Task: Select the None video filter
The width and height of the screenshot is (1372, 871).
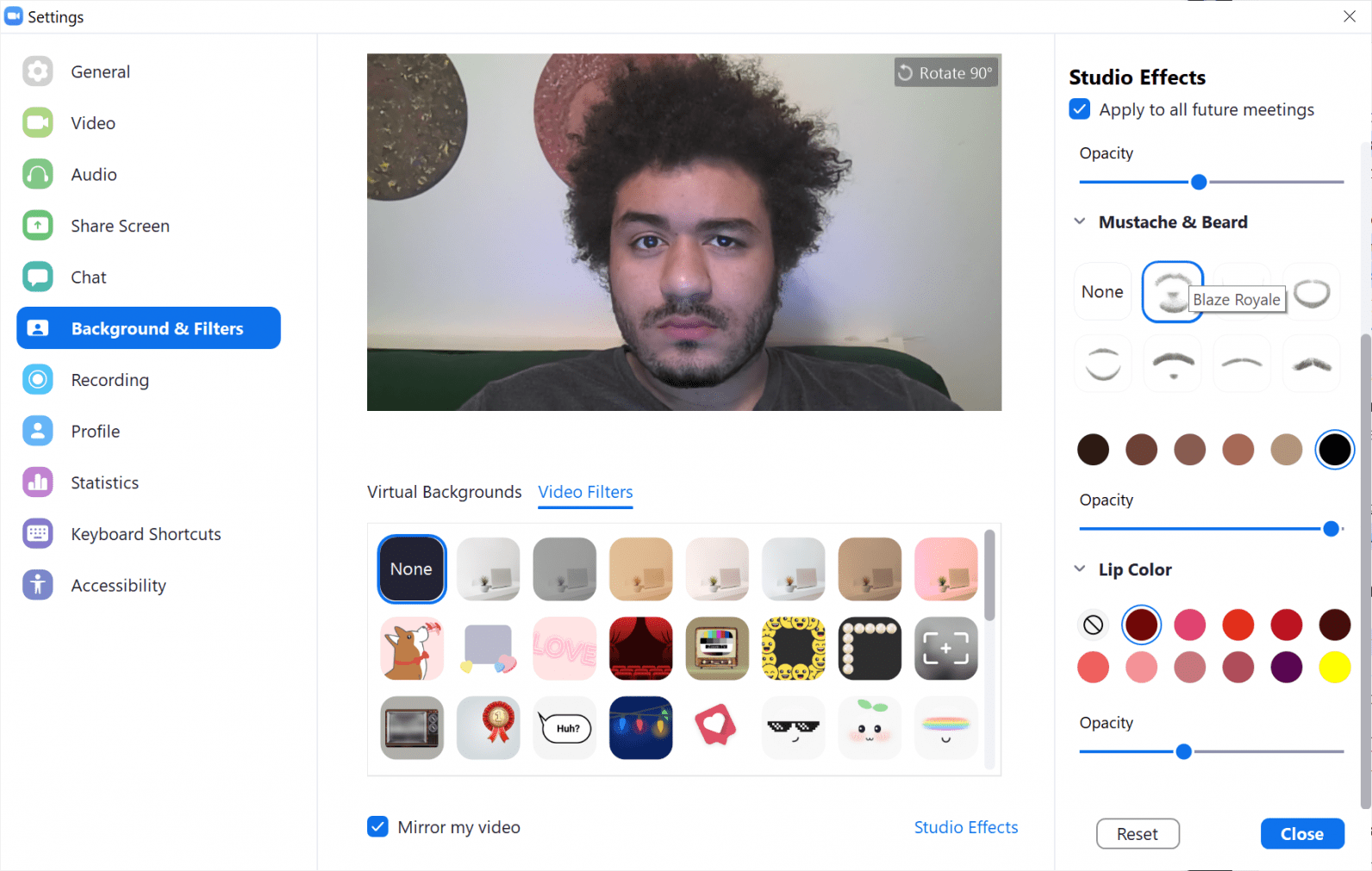Action: [x=412, y=569]
